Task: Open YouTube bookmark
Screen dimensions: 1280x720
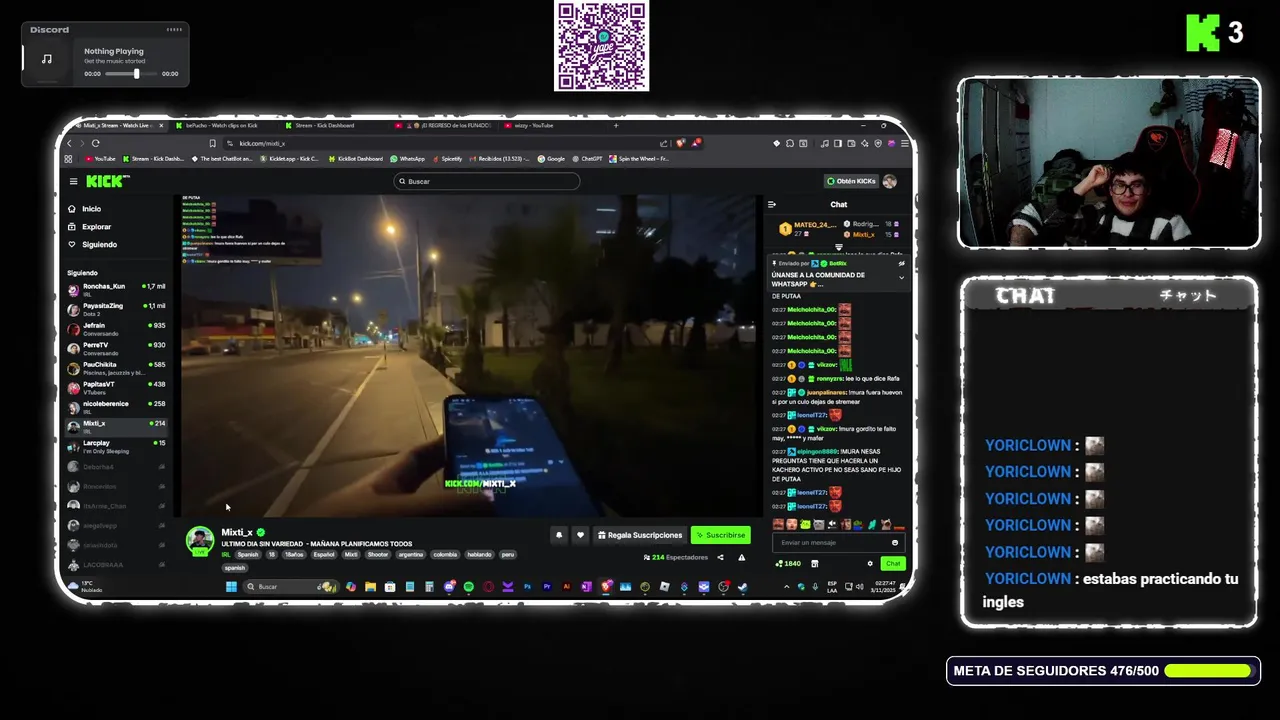Action: (100, 158)
